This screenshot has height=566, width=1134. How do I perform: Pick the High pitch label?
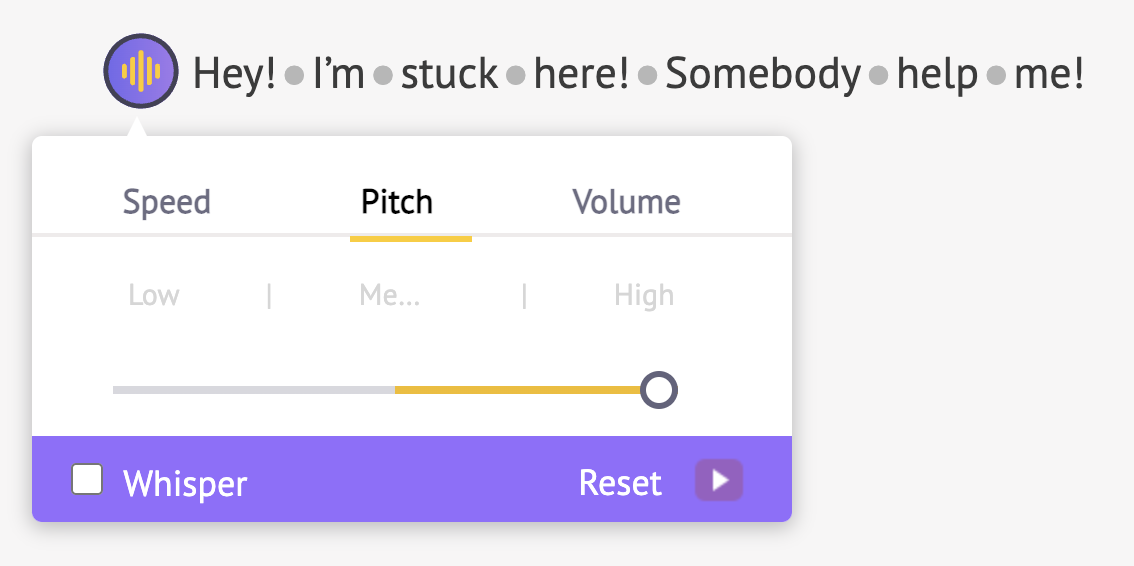(644, 296)
